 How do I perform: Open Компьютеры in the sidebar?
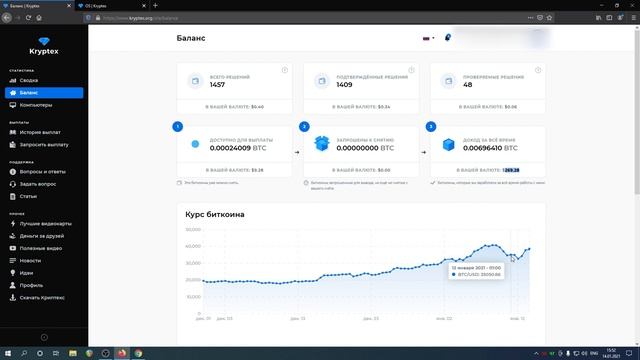point(31,105)
